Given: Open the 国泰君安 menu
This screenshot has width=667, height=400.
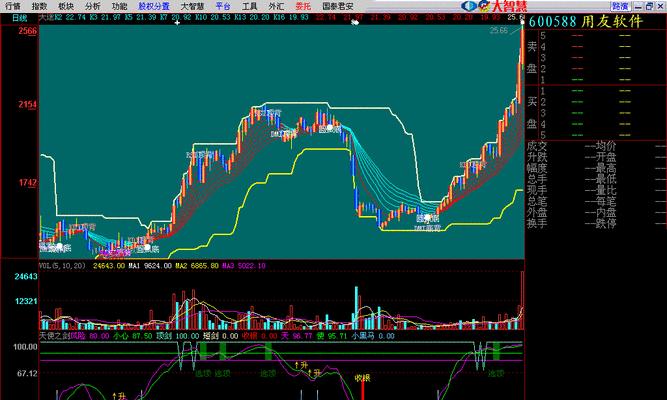Looking at the screenshot, I should coord(336,6).
